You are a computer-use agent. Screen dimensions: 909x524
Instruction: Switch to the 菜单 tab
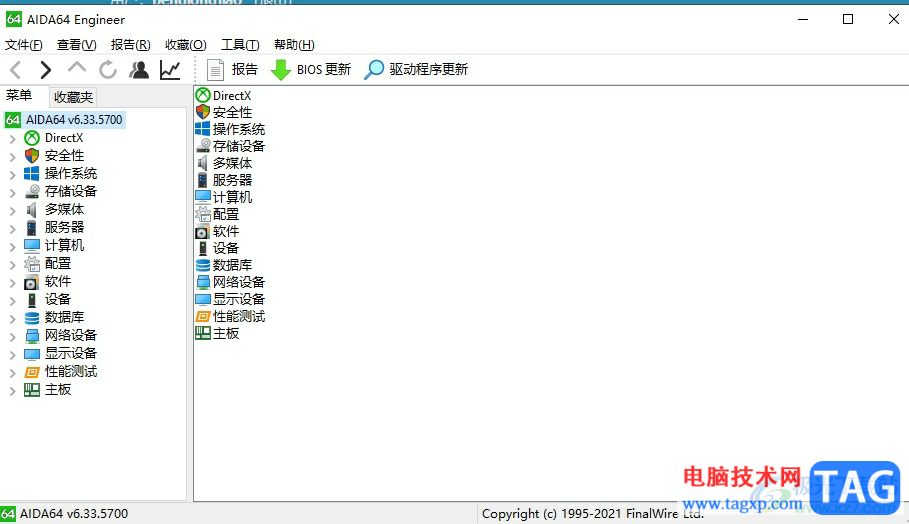point(19,96)
